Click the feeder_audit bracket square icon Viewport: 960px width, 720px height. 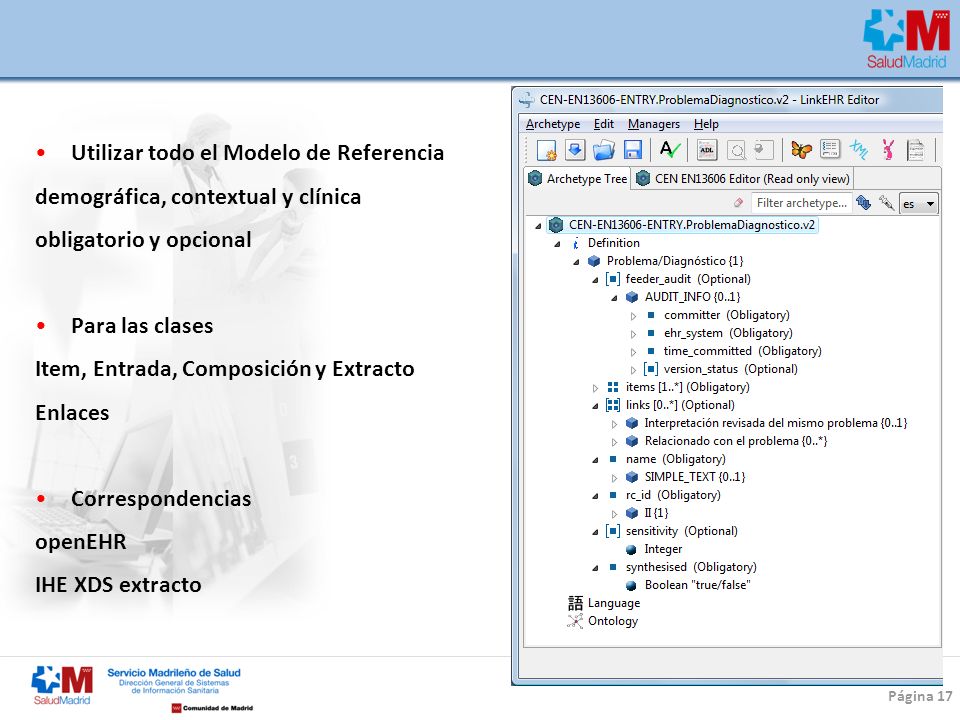pyautogui.click(x=613, y=279)
